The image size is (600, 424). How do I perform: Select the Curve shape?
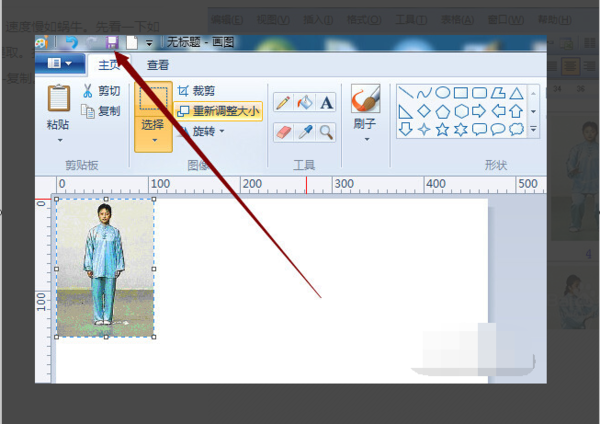click(x=424, y=92)
